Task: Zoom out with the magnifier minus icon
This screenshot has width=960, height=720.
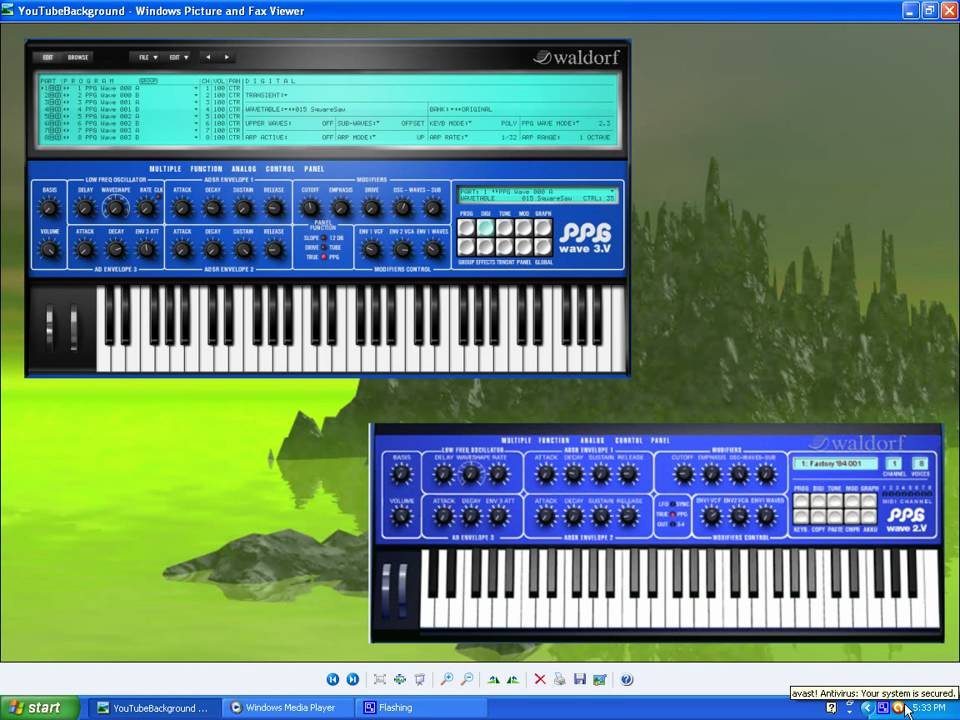Action: (x=467, y=679)
